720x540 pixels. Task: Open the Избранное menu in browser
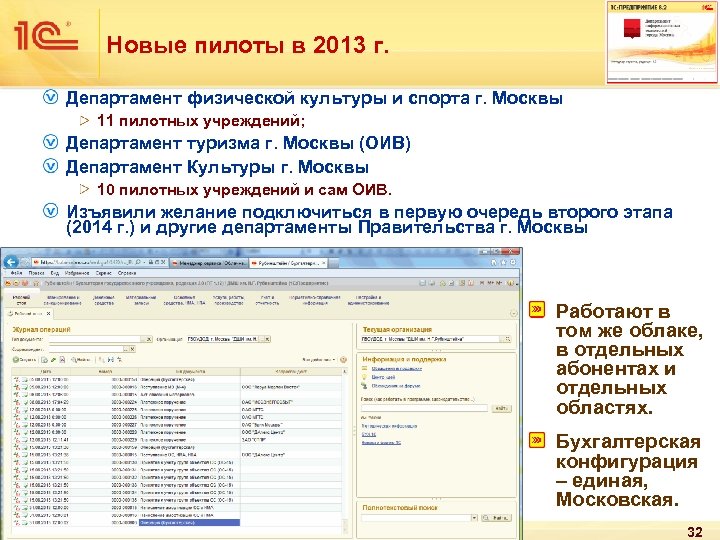[x=76, y=273]
